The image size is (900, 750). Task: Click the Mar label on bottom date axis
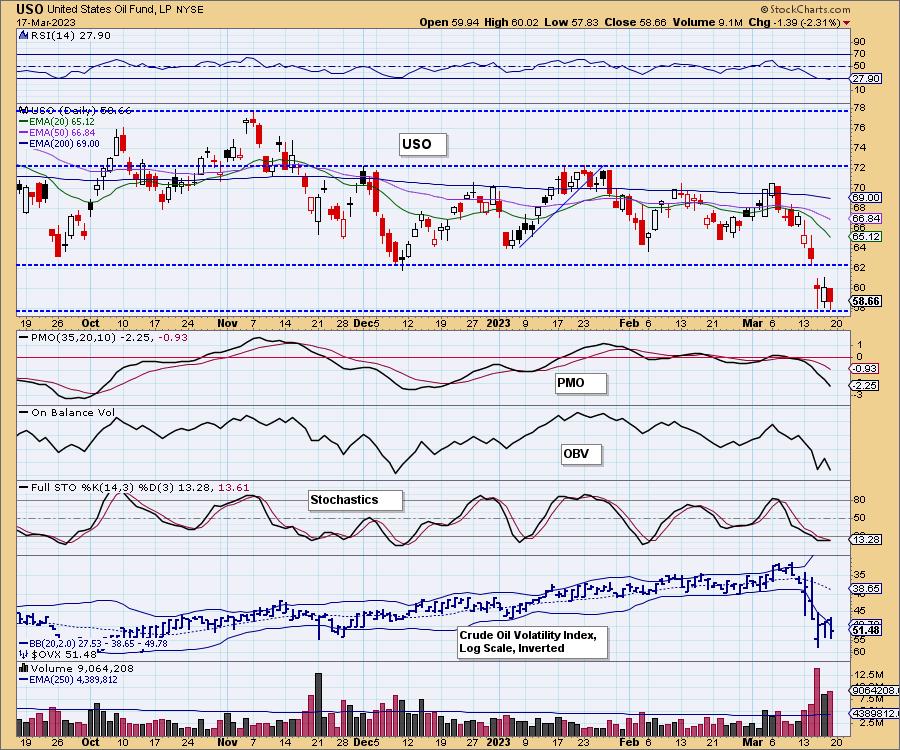coord(752,742)
